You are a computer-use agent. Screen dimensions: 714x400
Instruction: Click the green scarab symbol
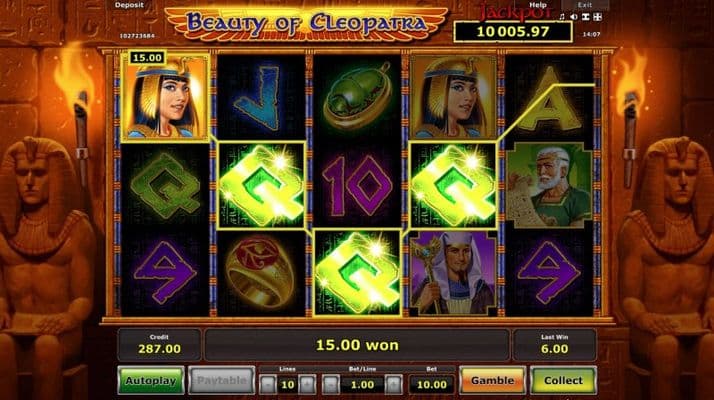pos(357,97)
